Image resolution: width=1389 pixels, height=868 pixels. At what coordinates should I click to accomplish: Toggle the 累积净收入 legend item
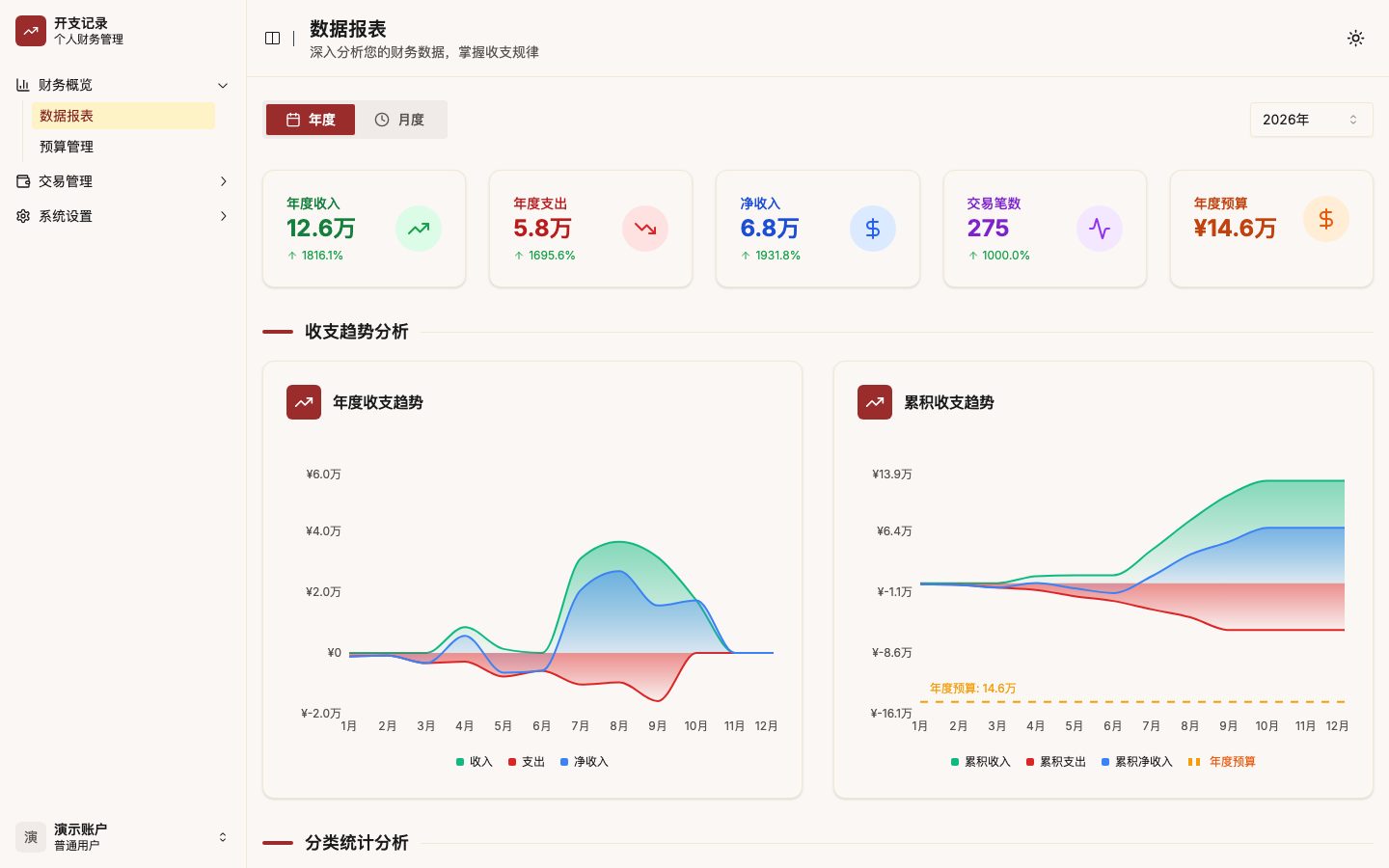coord(1137,762)
